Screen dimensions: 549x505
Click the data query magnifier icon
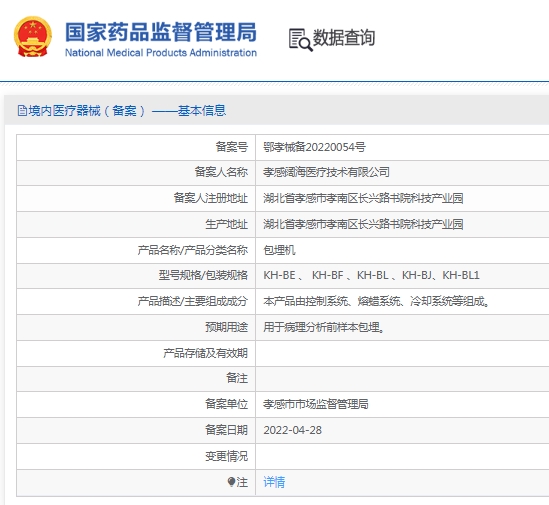click(x=300, y=40)
